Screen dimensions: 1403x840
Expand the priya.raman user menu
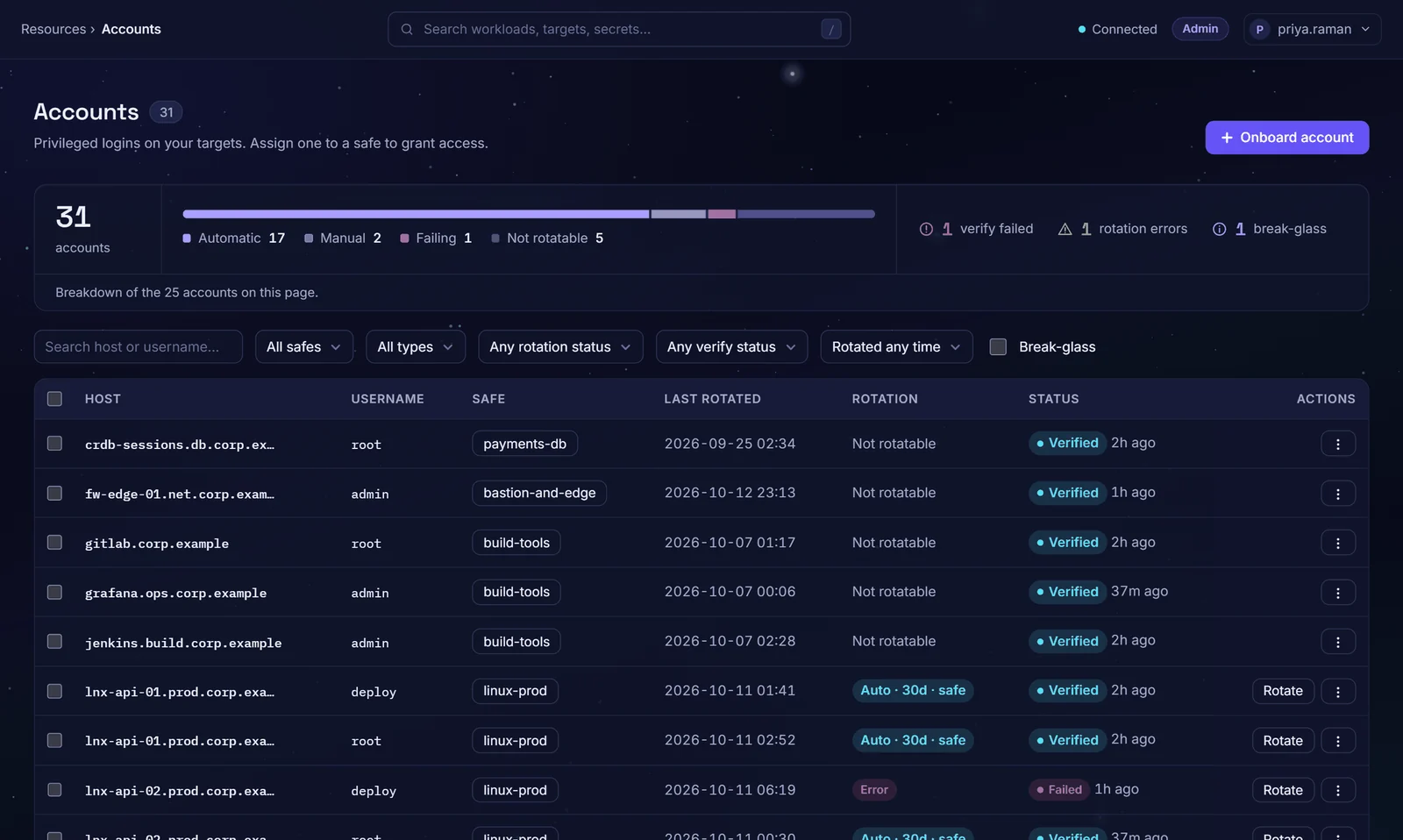click(x=1312, y=29)
